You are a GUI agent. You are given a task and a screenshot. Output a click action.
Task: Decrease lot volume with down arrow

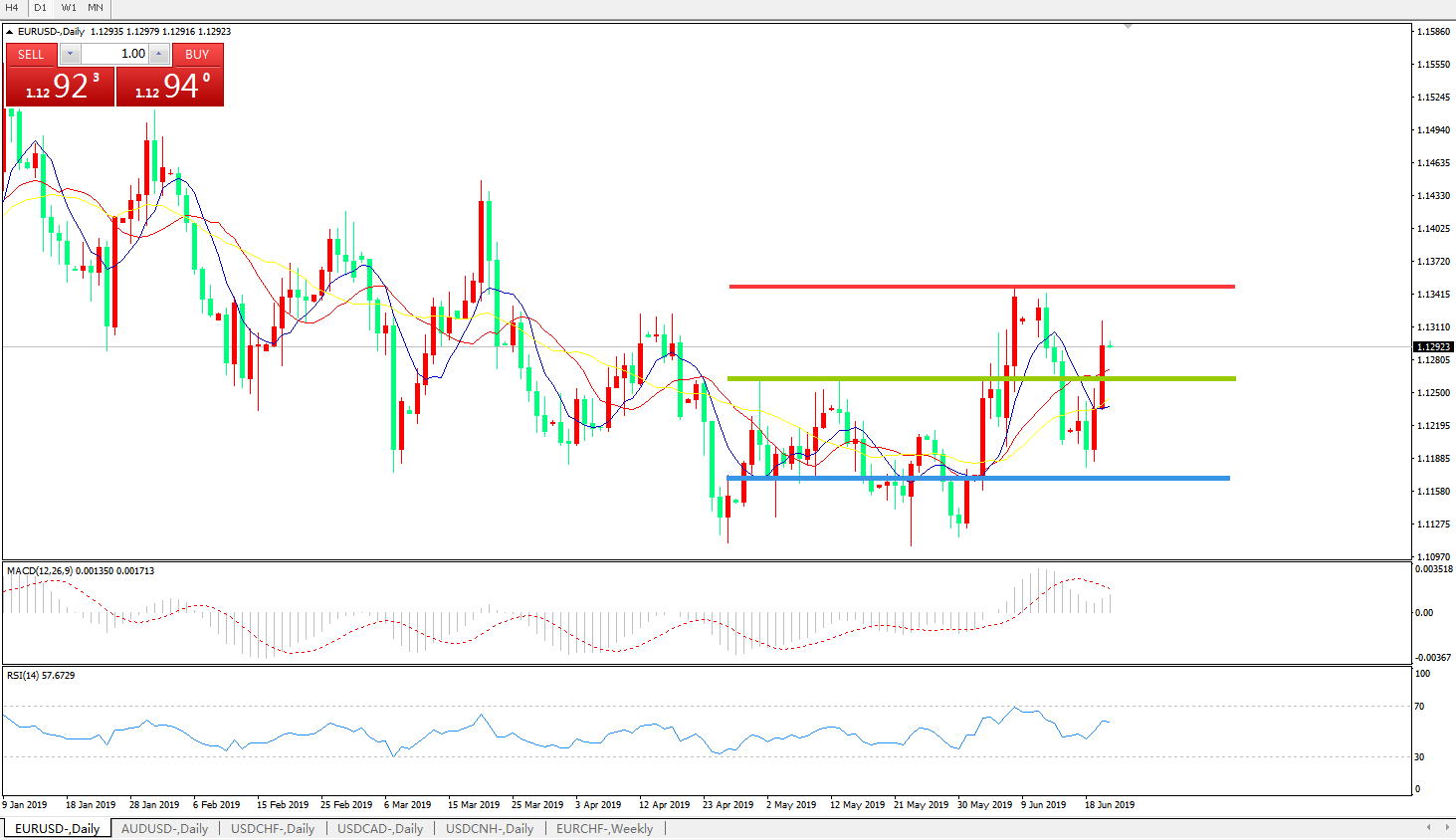[70, 54]
